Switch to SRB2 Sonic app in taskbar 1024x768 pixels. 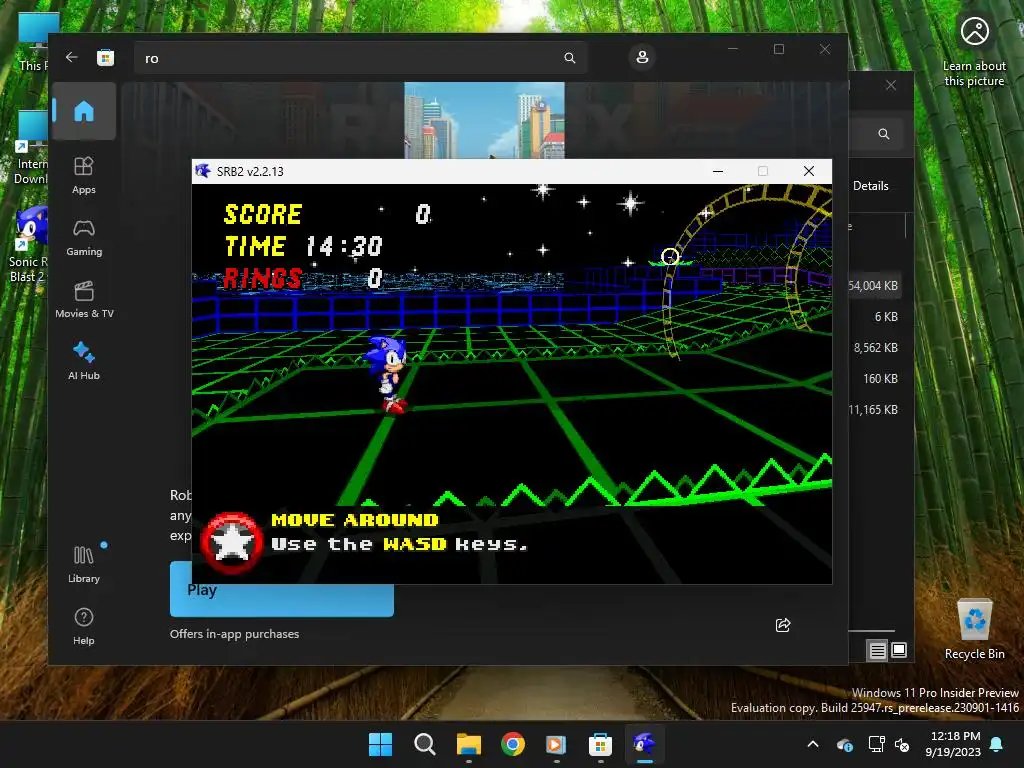pos(645,744)
